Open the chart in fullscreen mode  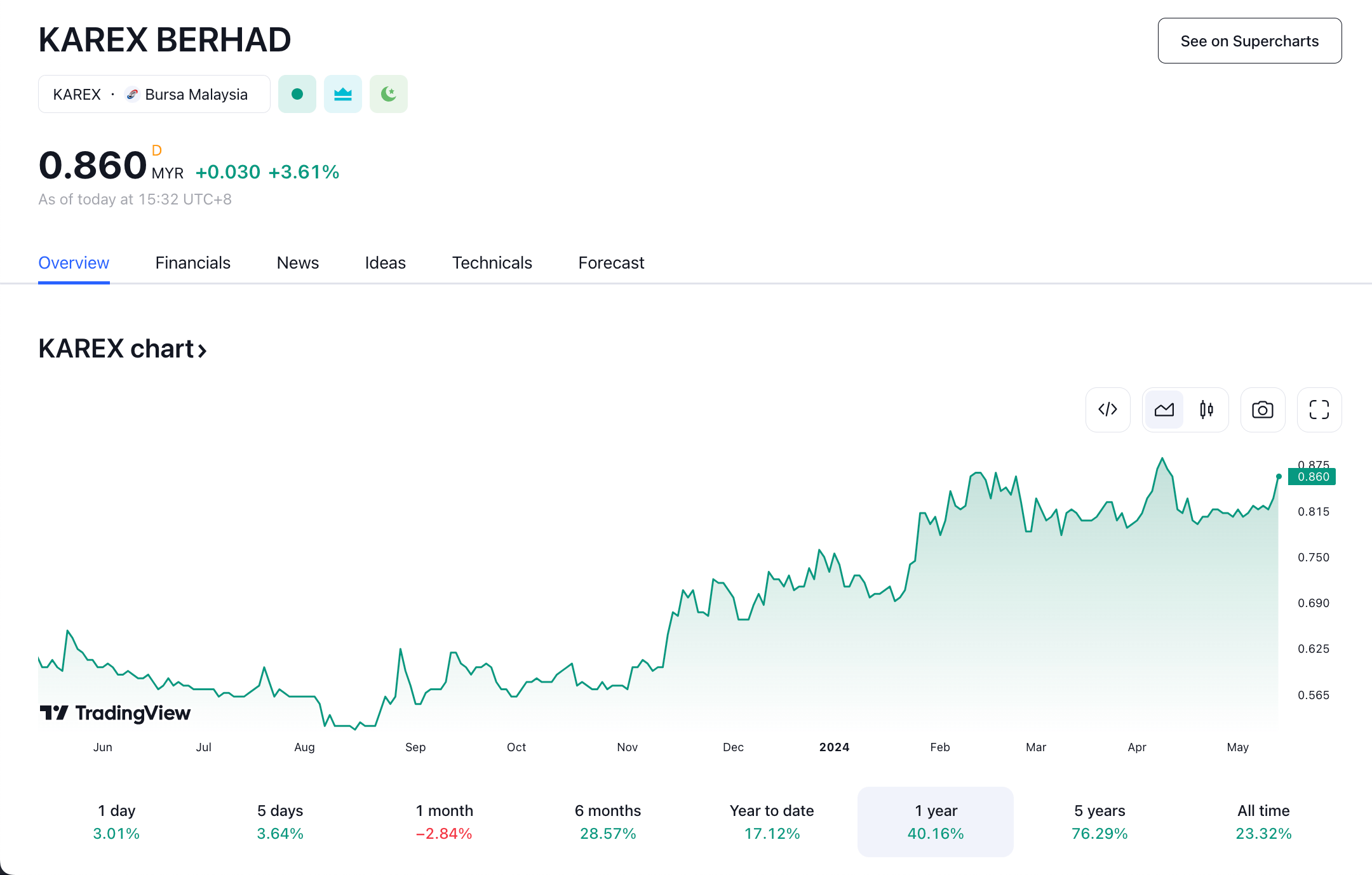(1319, 410)
